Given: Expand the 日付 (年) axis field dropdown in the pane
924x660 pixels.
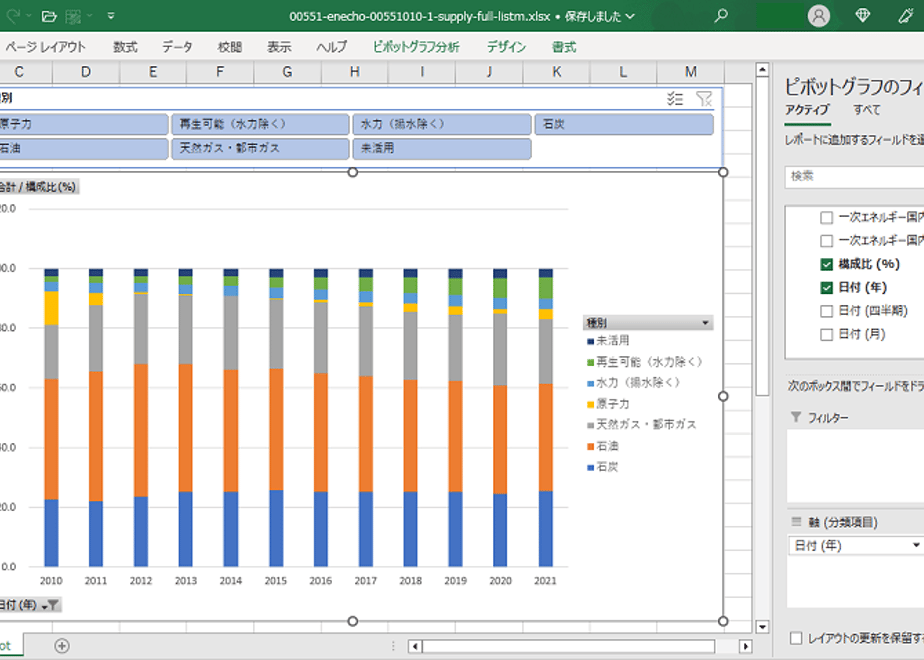Looking at the screenshot, I should 916,546.
